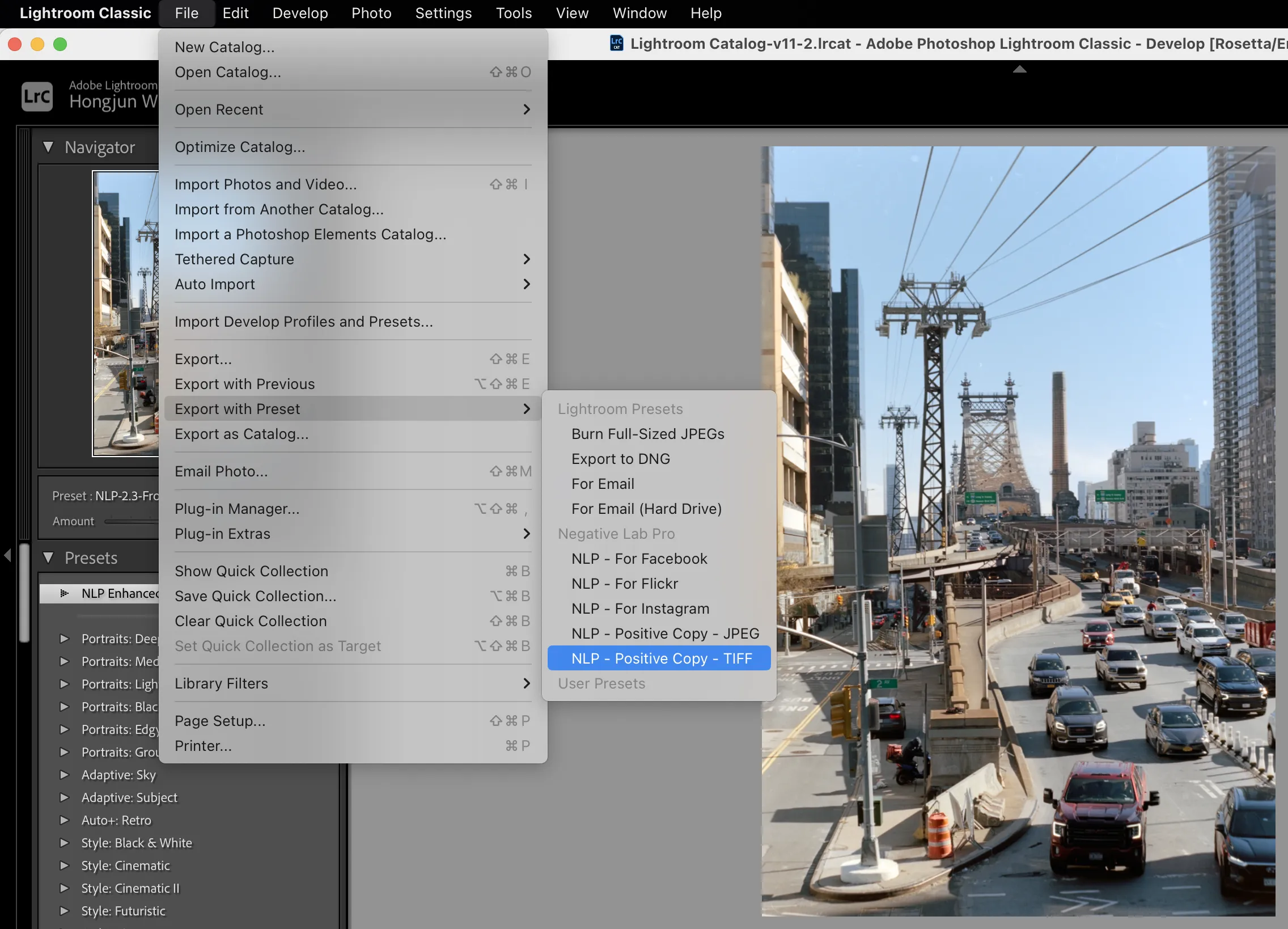
Task: Choose NLP - For Flickr preset
Action: coord(659,584)
